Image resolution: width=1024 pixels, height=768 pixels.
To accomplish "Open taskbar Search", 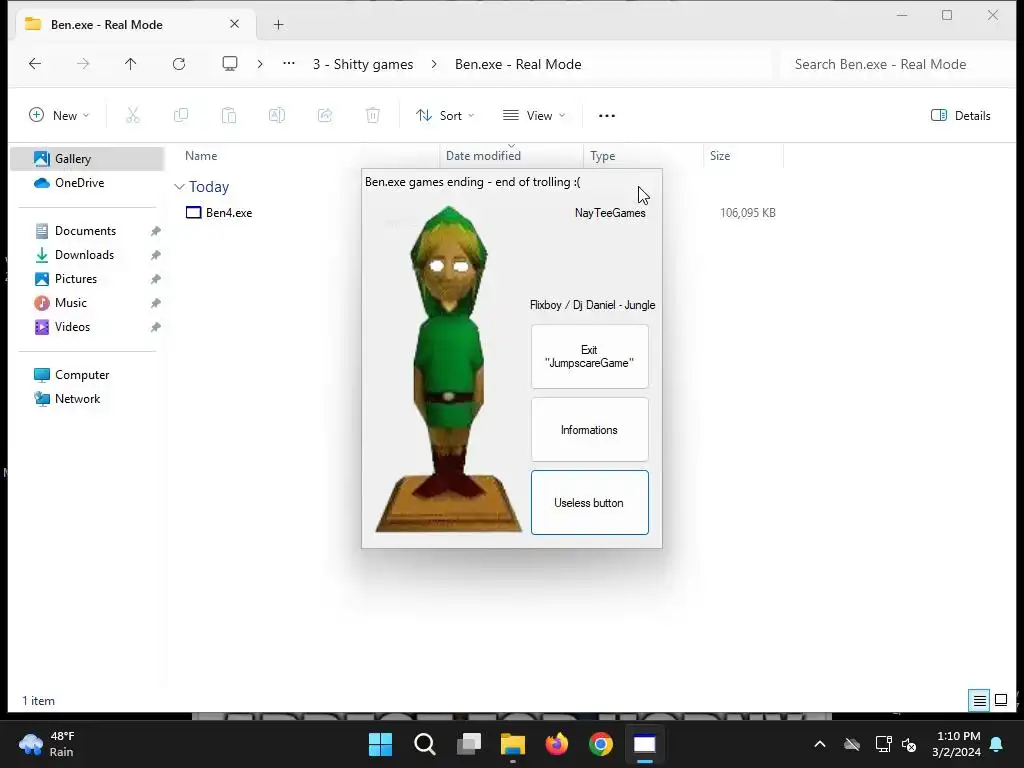I will tap(424, 744).
